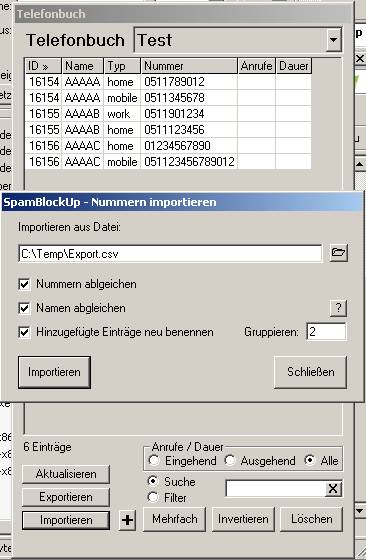Click the search text field
366x560 pixels.
[x=276, y=489]
